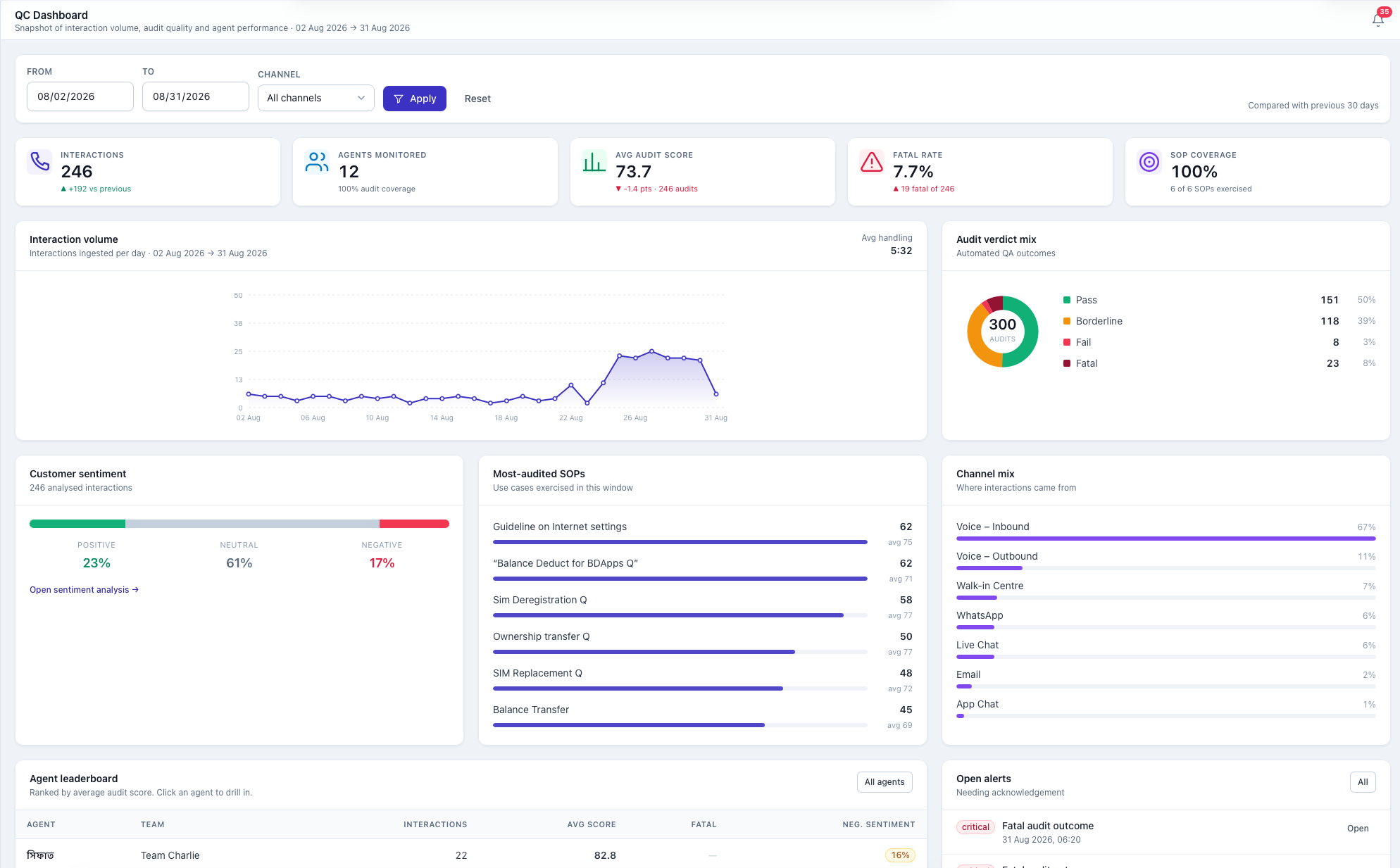Click the critical tag on first alert

click(975, 827)
